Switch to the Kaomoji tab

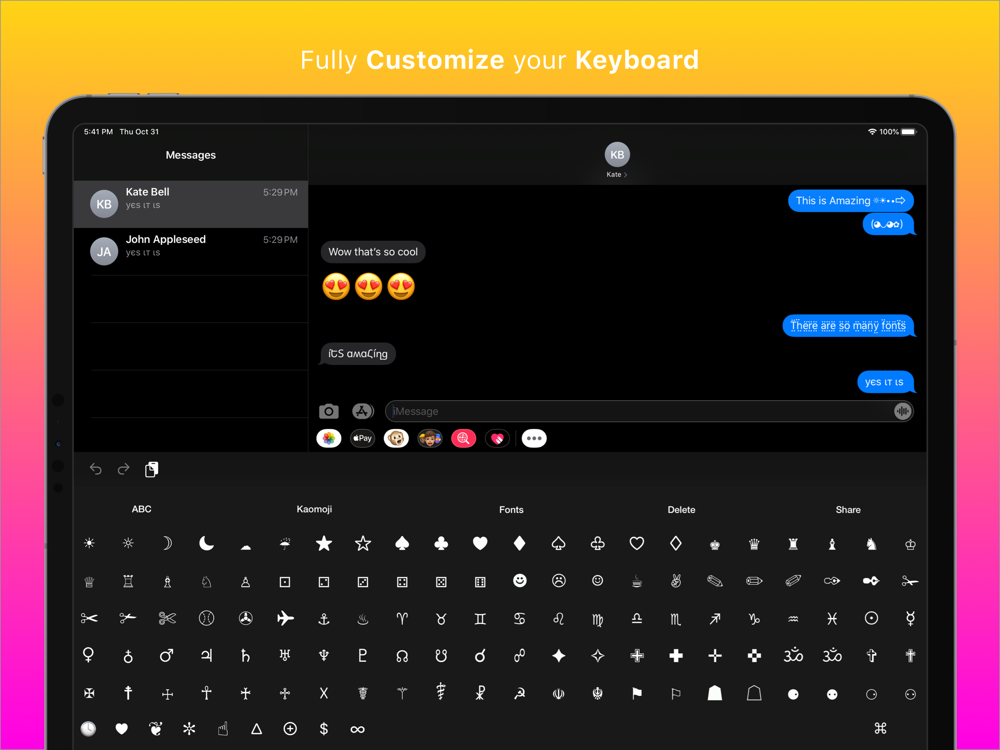coord(314,509)
